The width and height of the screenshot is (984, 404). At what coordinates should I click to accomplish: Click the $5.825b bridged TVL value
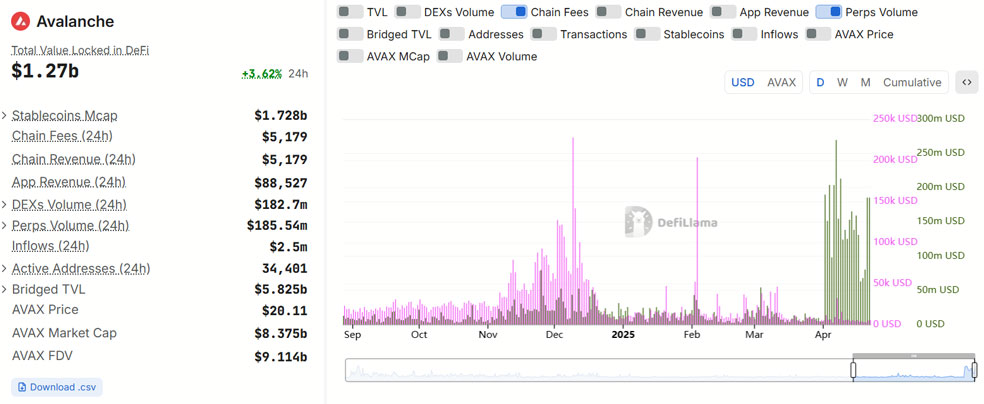click(x=281, y=289)
